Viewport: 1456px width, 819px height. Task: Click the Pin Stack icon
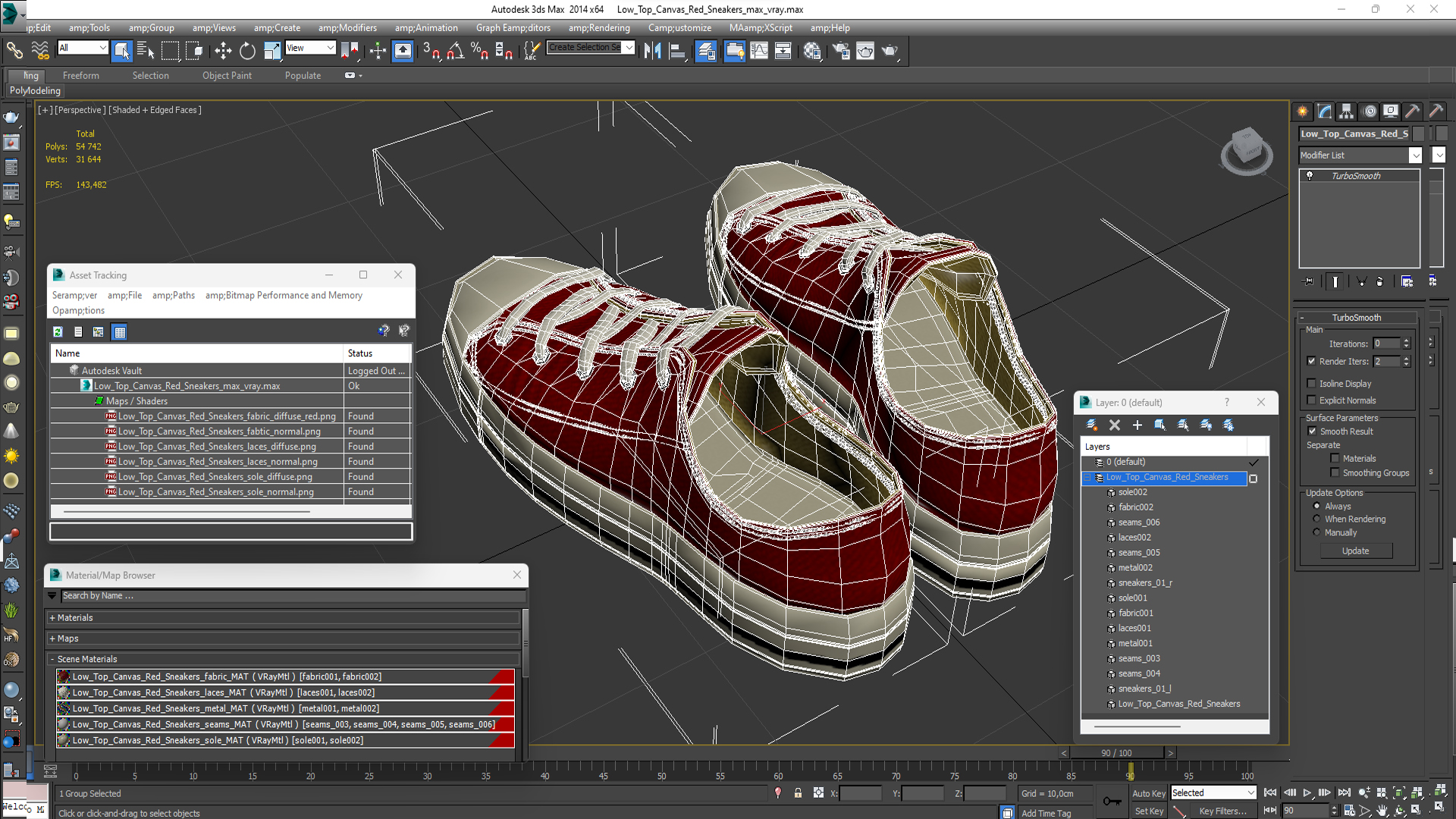point(1309,281)
